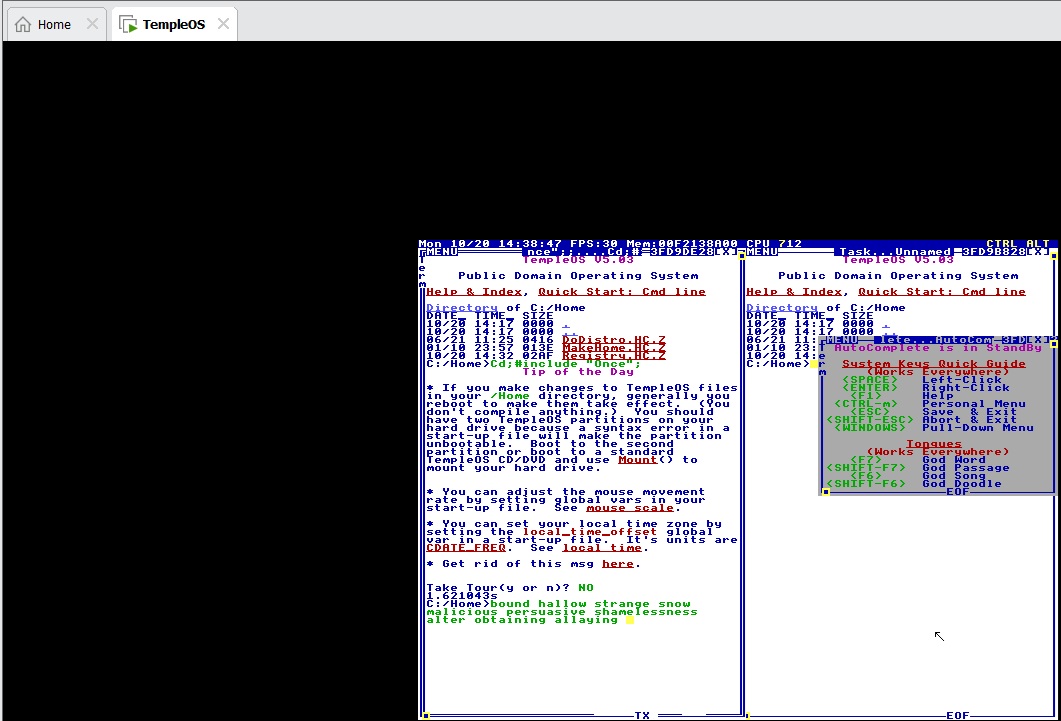Click the date/time readout in top status bar
The height and width of the screenshot is (721, 1061).
(x=490, y=243)
